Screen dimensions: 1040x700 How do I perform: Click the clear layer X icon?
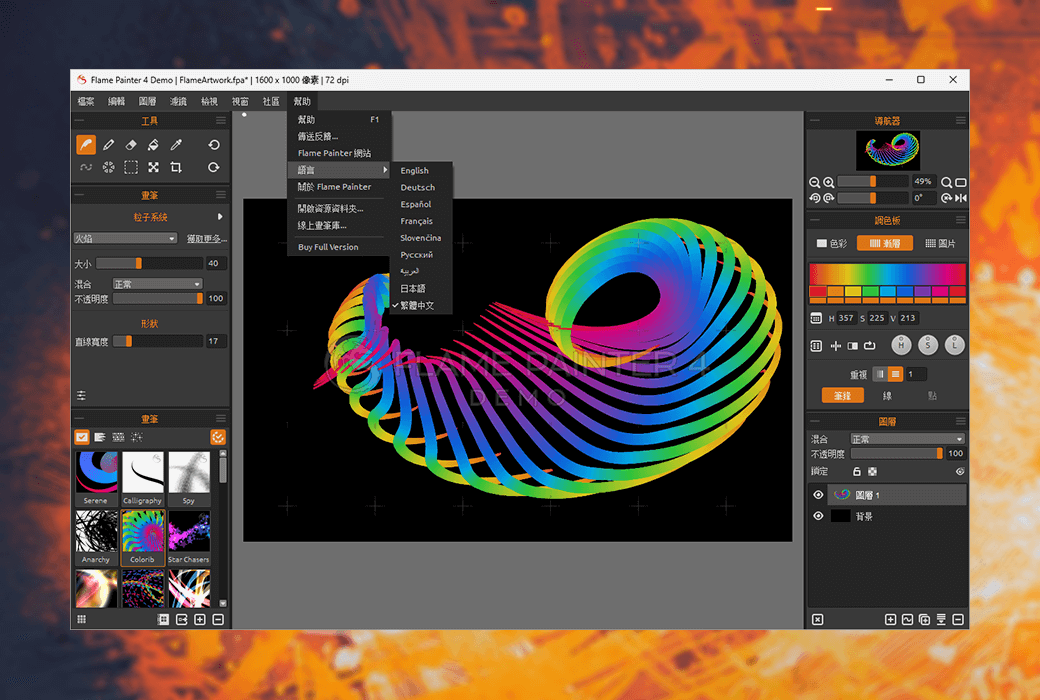818,620
